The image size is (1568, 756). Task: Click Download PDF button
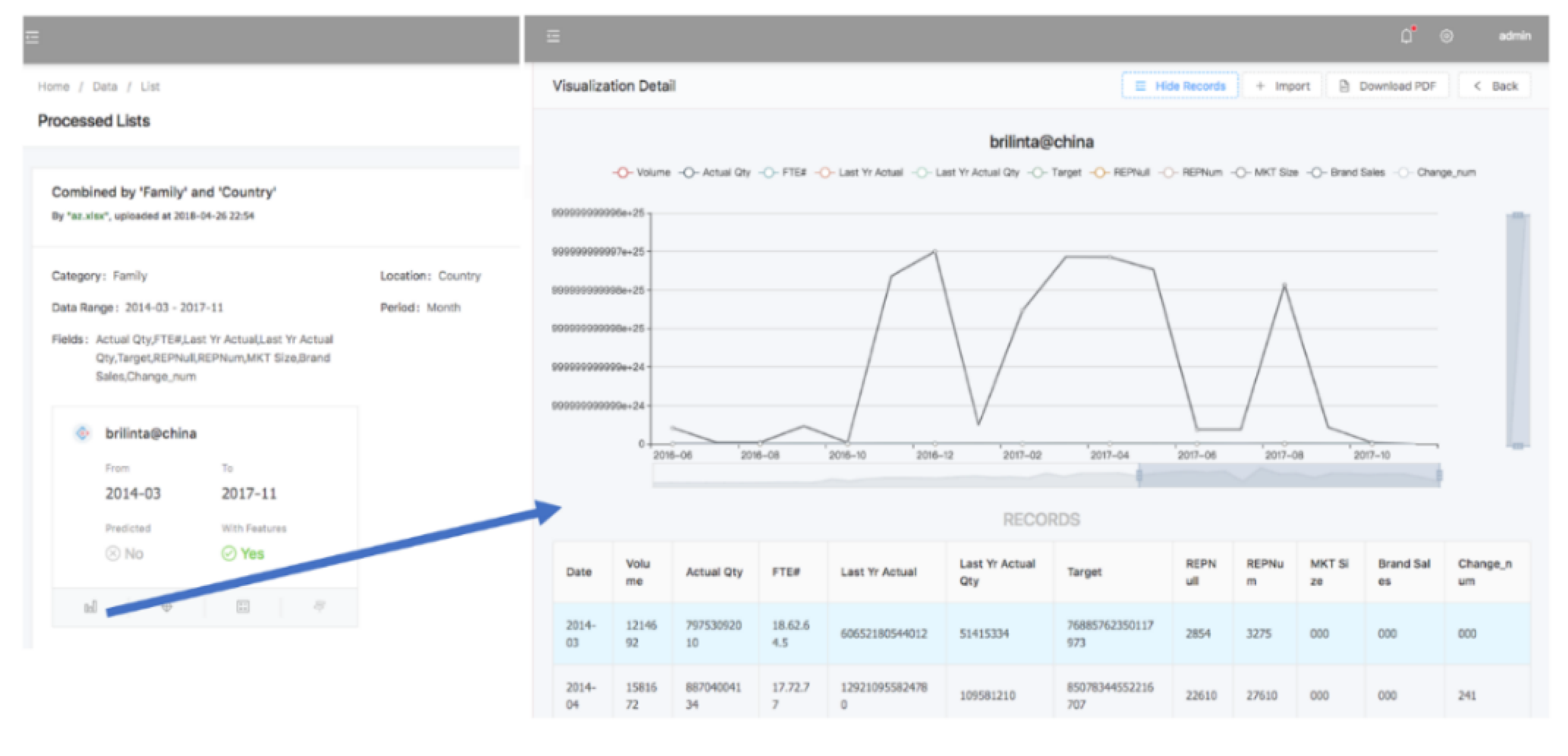[x=1388, y=86]
